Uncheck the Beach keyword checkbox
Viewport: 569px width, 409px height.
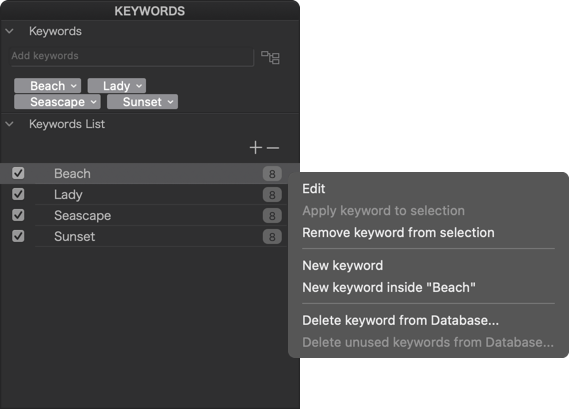tap(18, 173)
